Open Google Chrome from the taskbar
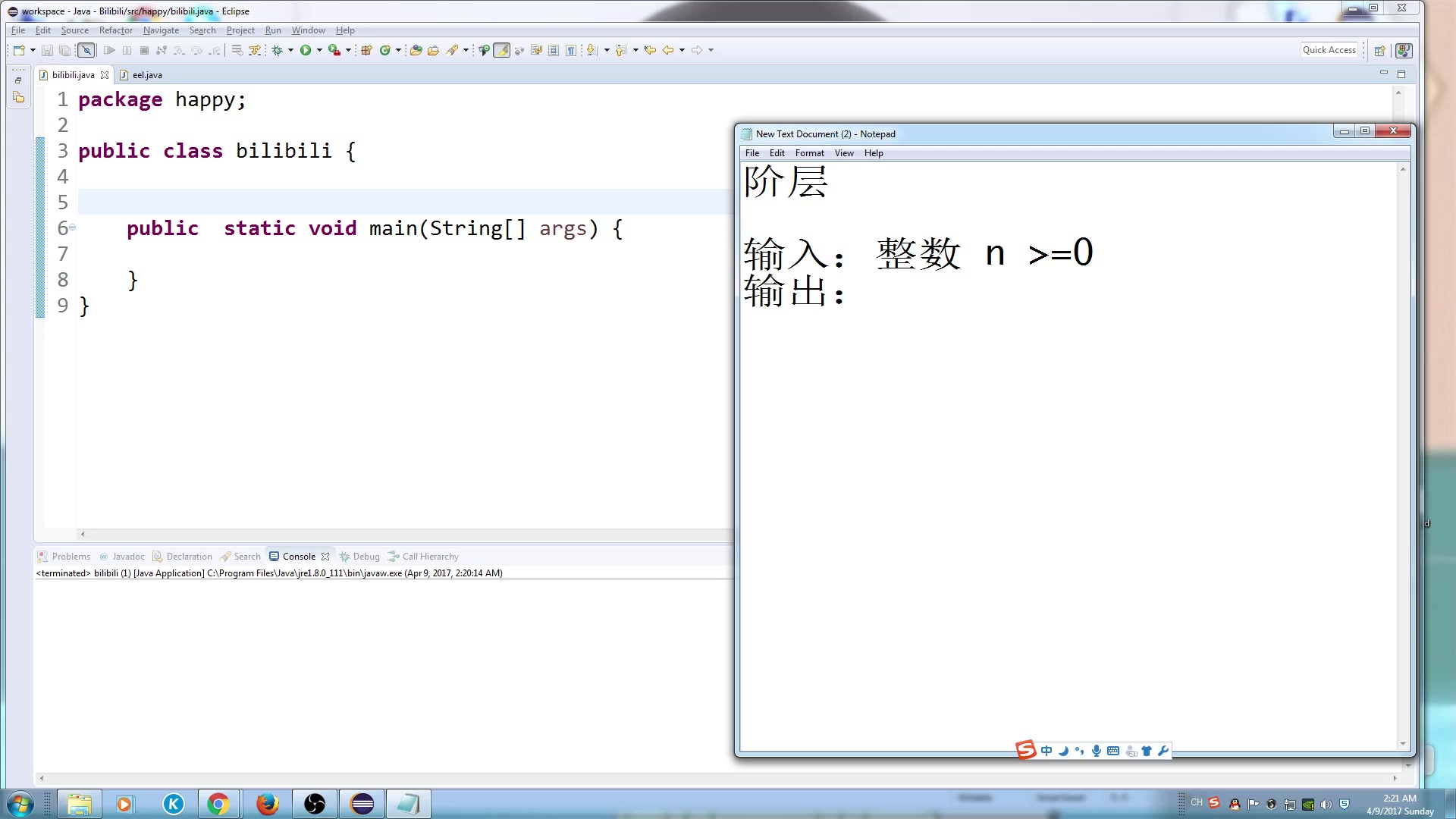 218,803
